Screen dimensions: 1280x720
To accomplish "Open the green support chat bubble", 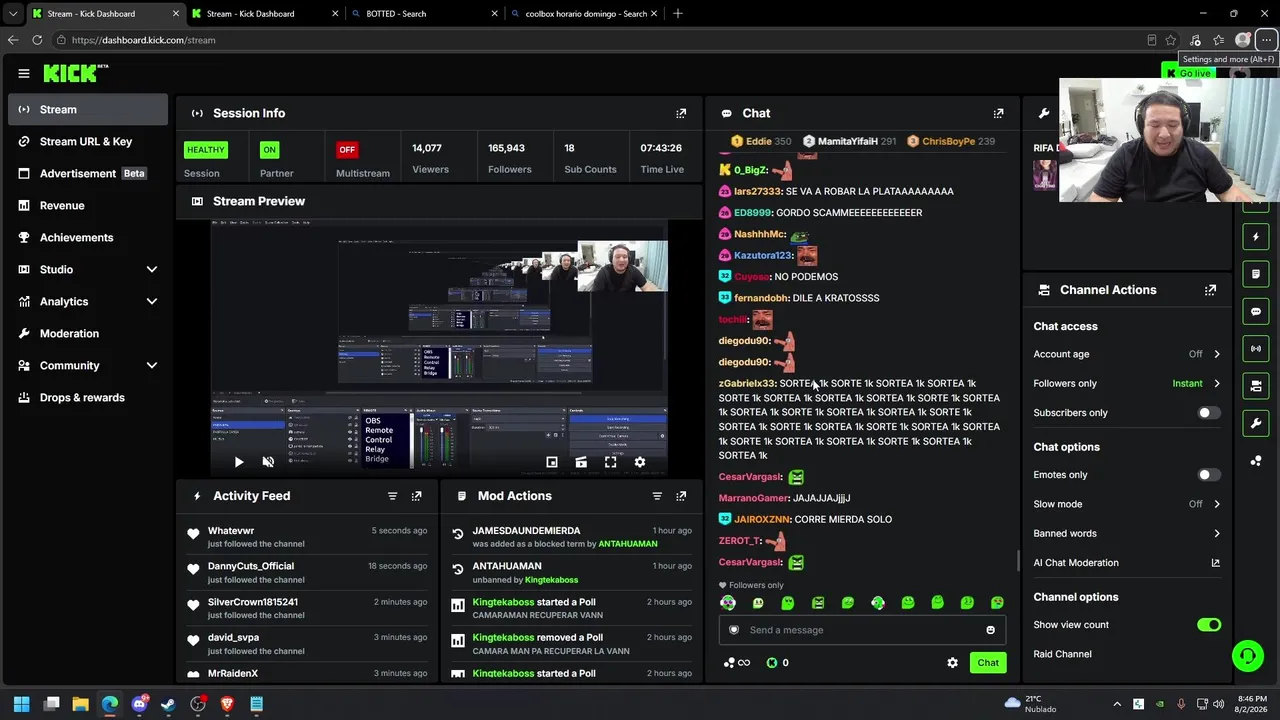I will pyautogui.click(x=1248, y=656).
